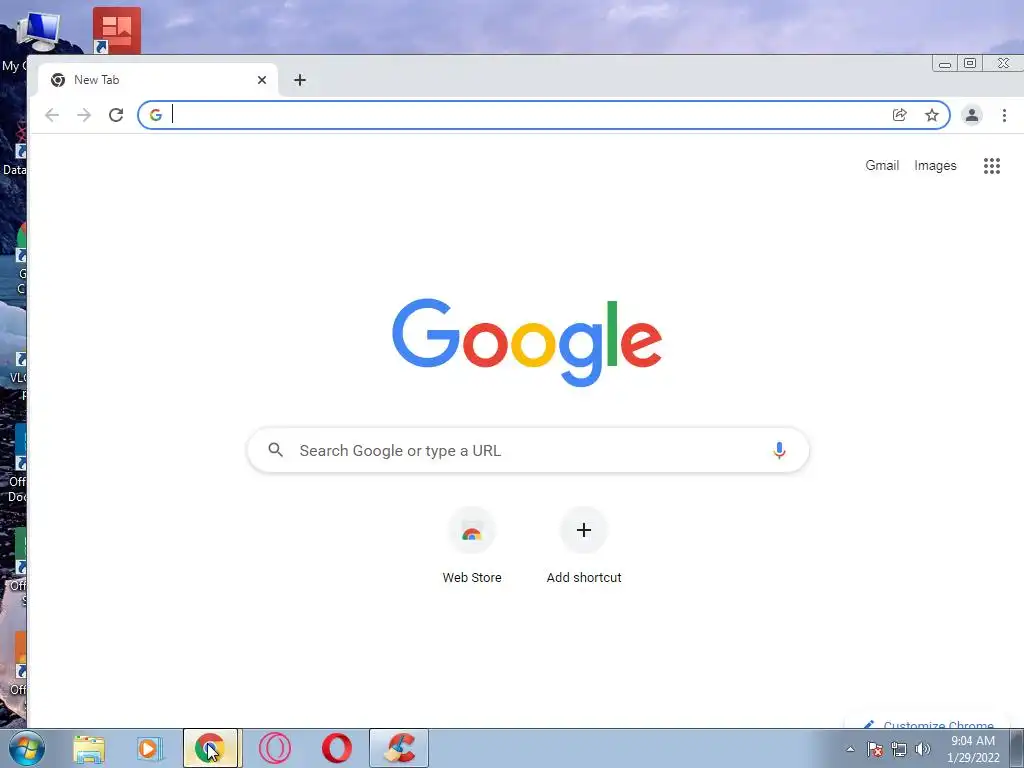
Task: Click the Chrome taskbar icon
Action: 210,748
